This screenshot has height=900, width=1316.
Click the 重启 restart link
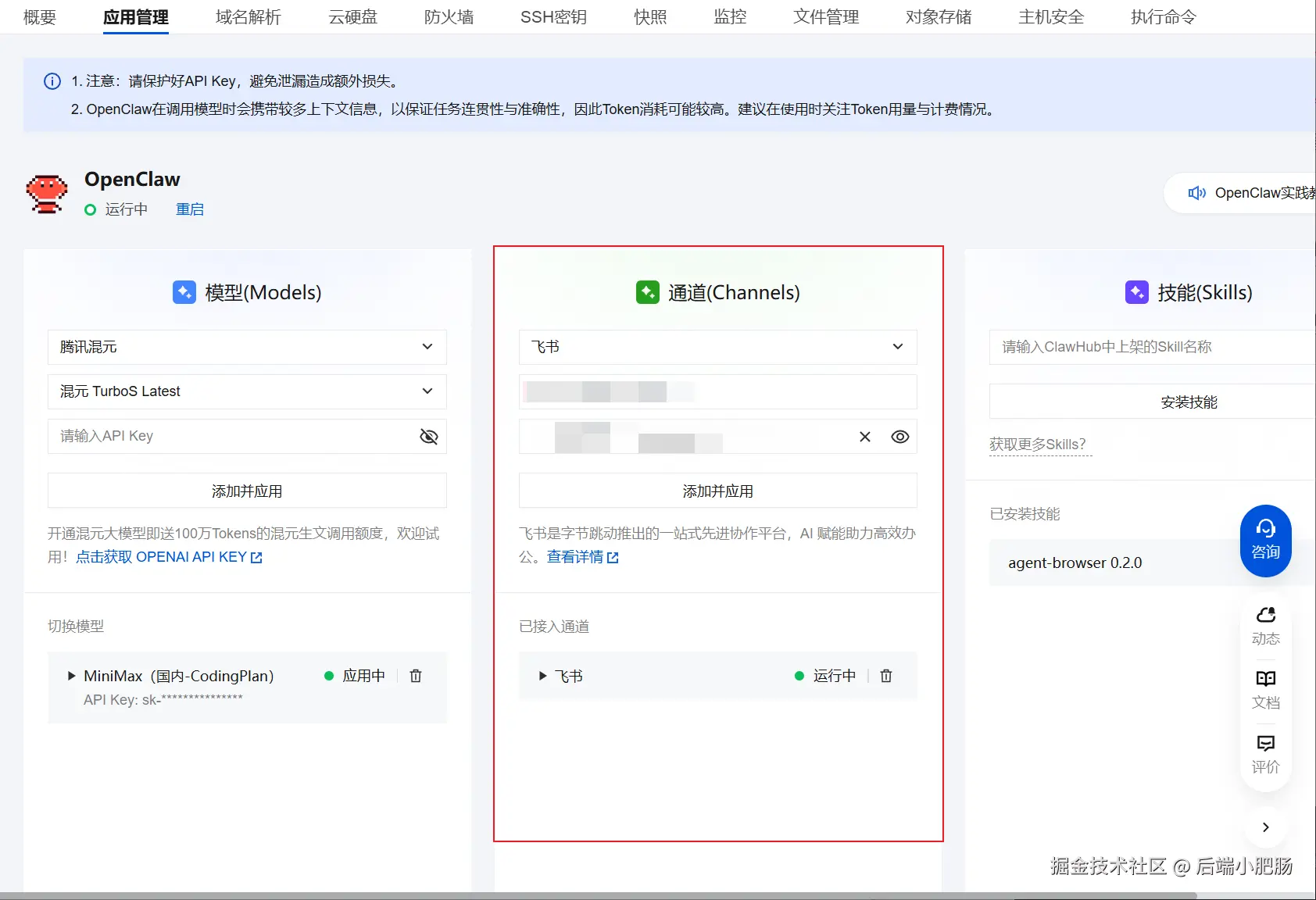tap(190, 209)
